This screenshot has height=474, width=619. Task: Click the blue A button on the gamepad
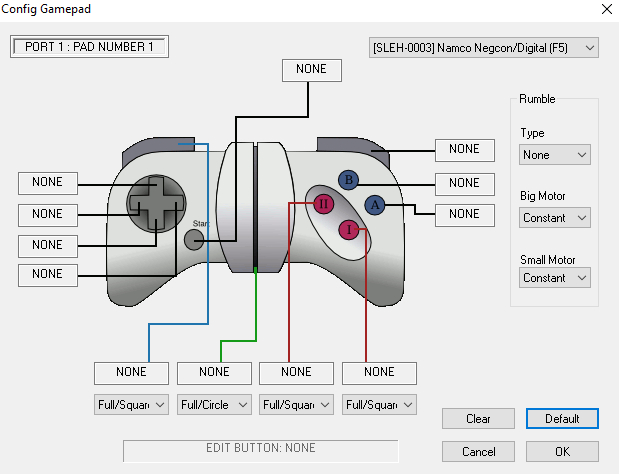[375, 204]
